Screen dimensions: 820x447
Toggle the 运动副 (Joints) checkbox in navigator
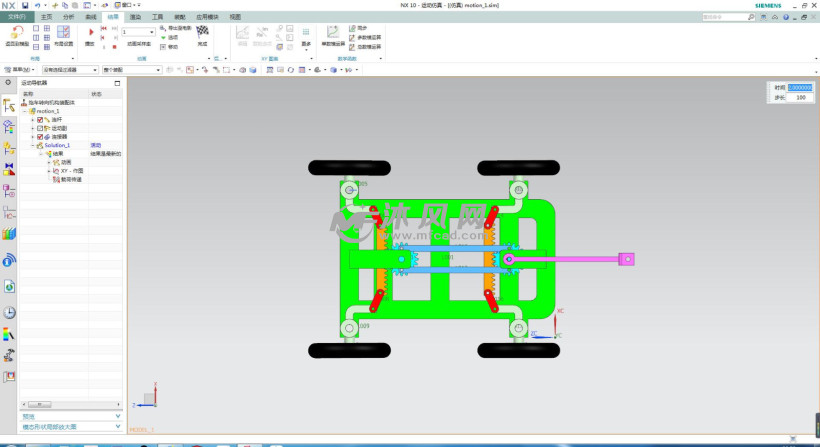click(40, 128)
